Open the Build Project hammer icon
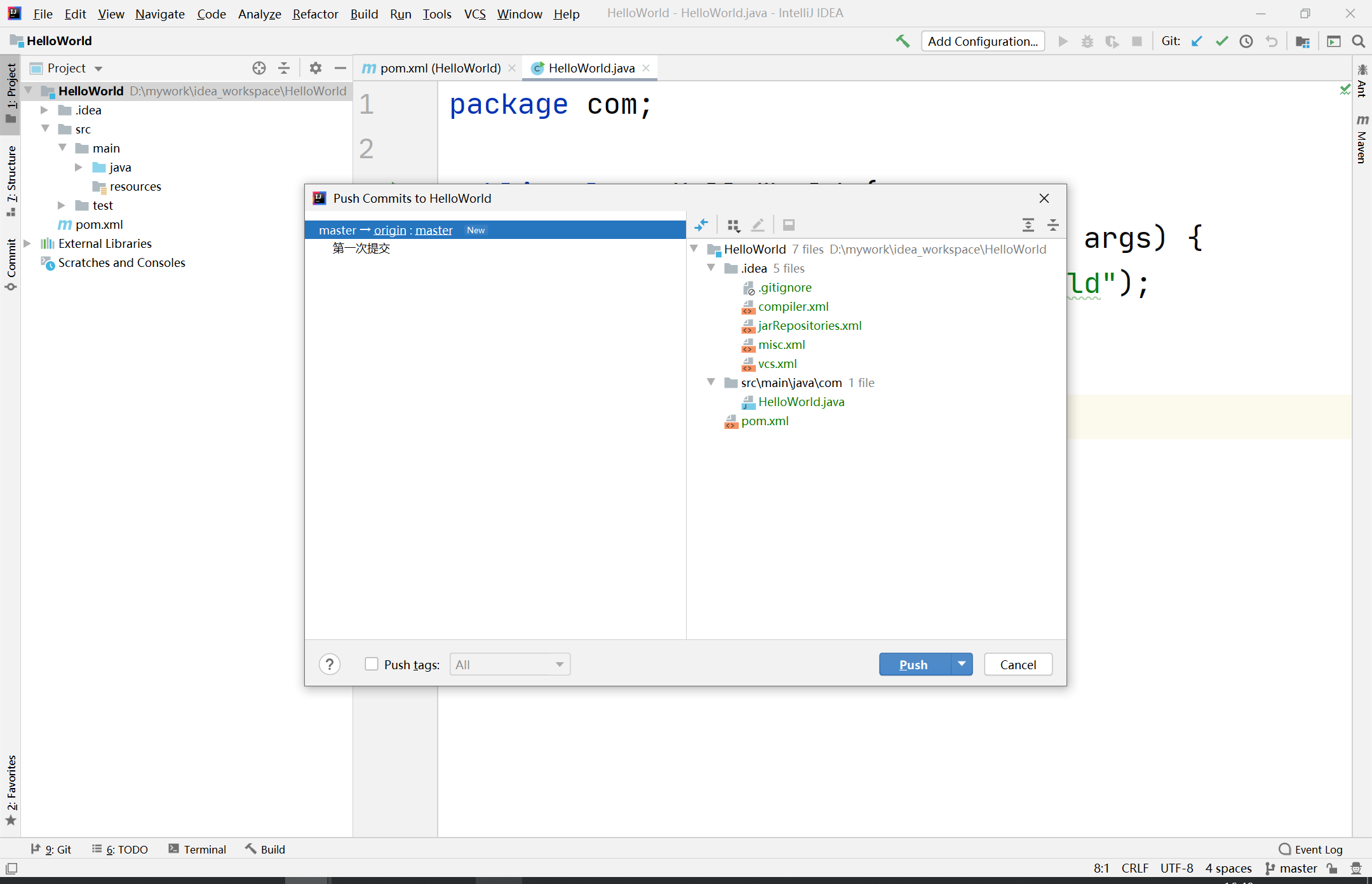 click(903, 41)
